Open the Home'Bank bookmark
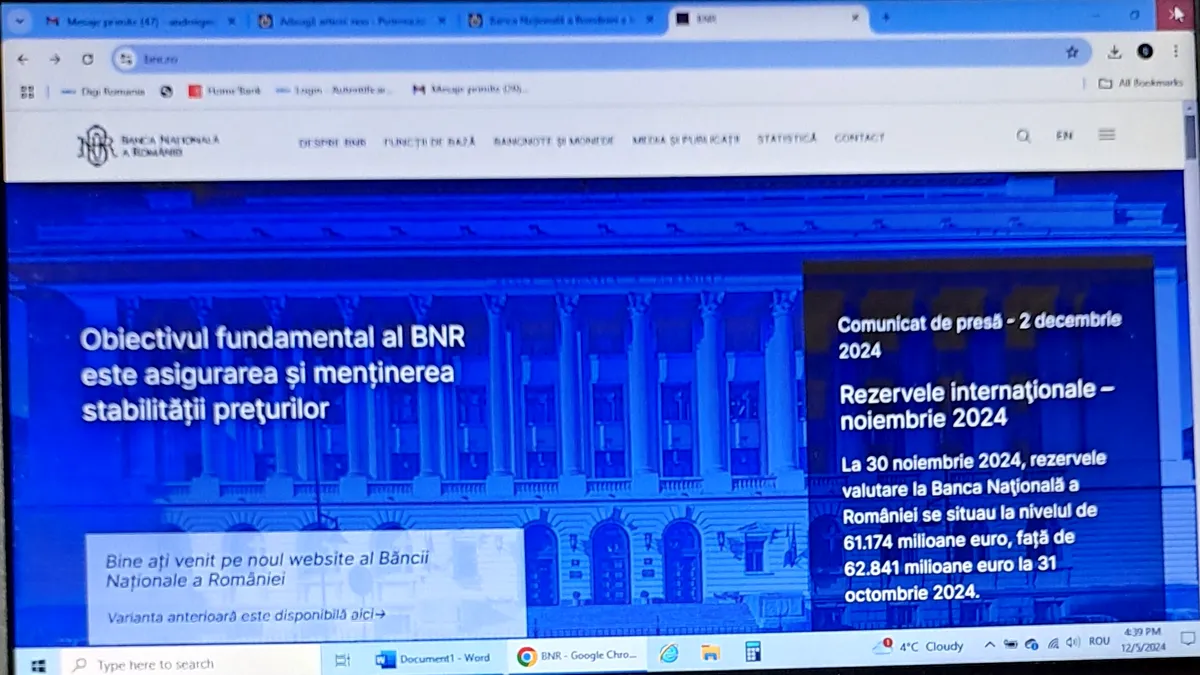Screen dimensions: 1200x675 (x=224, y=91)
